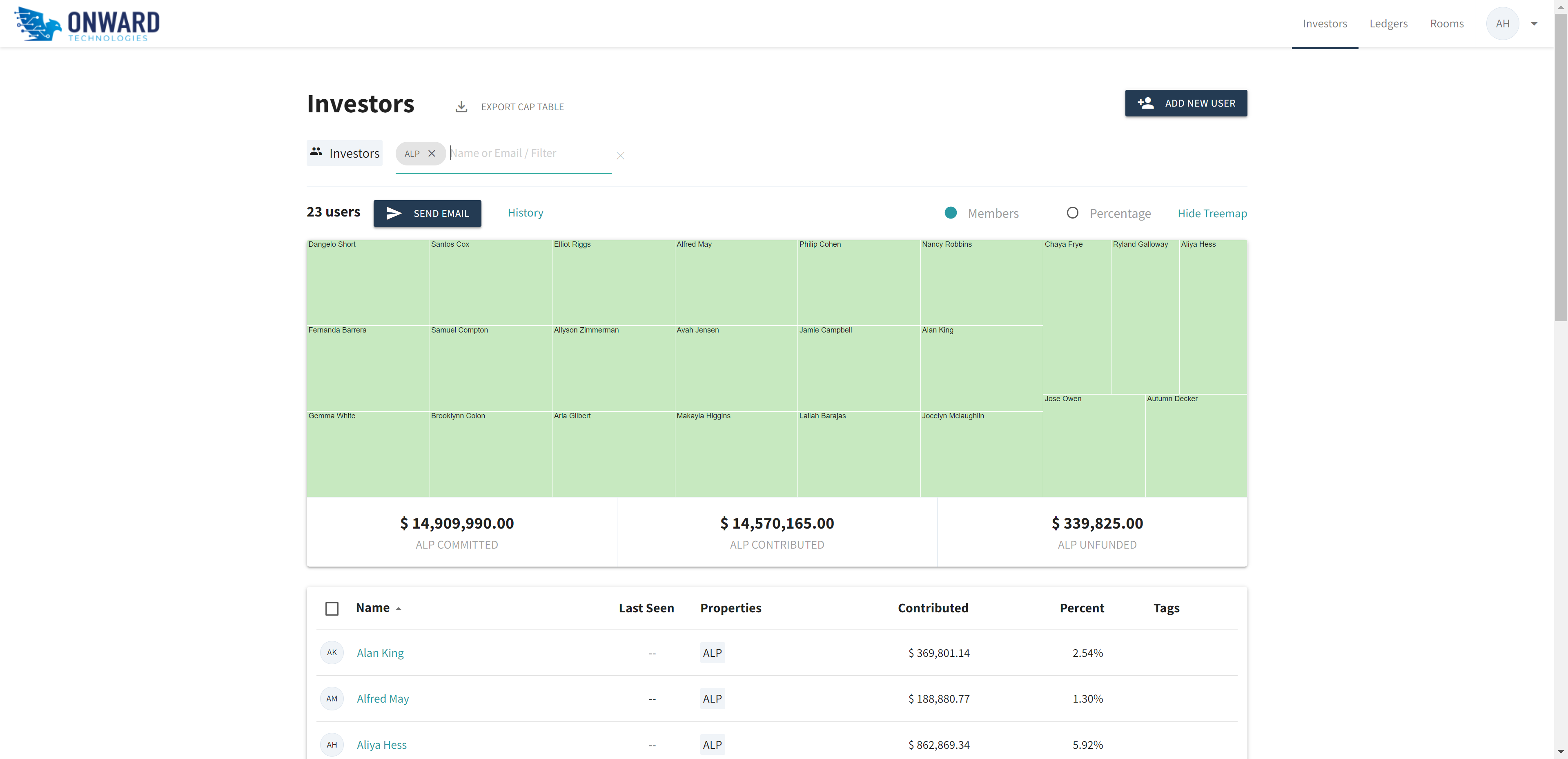
Task: Select the Percentage radio option
Action: 1073,212
